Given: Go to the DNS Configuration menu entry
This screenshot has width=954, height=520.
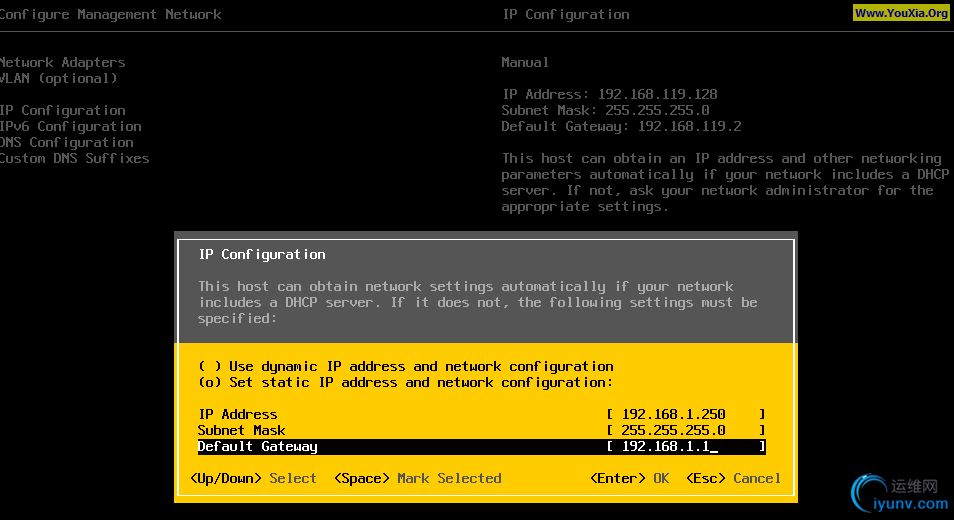Looking at the screenshot, I should pos(67,142).
